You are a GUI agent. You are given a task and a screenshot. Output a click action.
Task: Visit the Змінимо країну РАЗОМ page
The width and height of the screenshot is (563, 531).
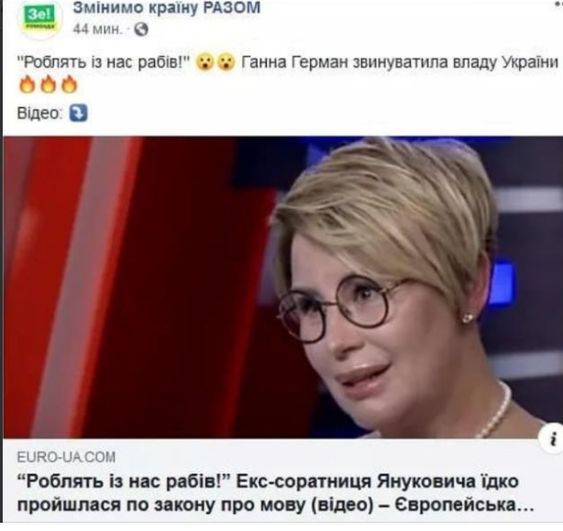click(167, 8)
